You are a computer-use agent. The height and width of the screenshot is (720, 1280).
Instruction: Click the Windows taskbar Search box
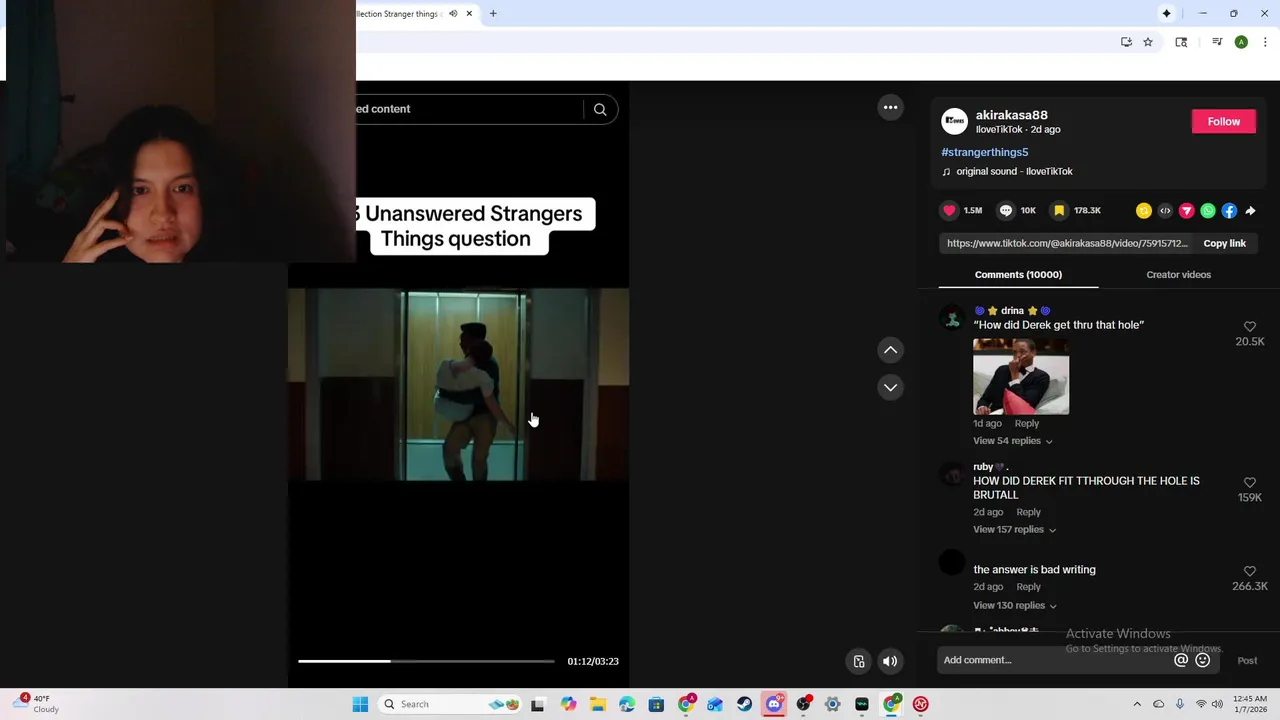point(450,704)
